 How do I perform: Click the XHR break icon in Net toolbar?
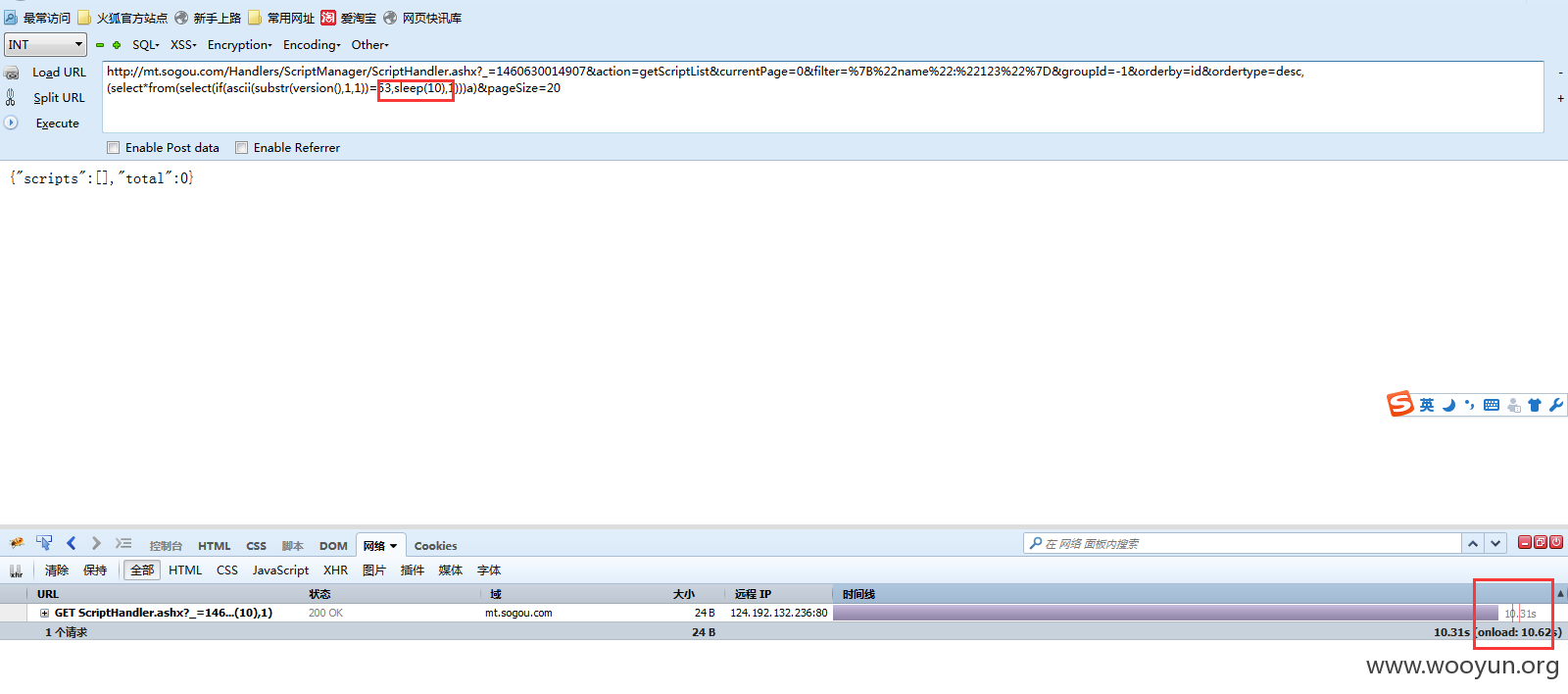[16, 570]
